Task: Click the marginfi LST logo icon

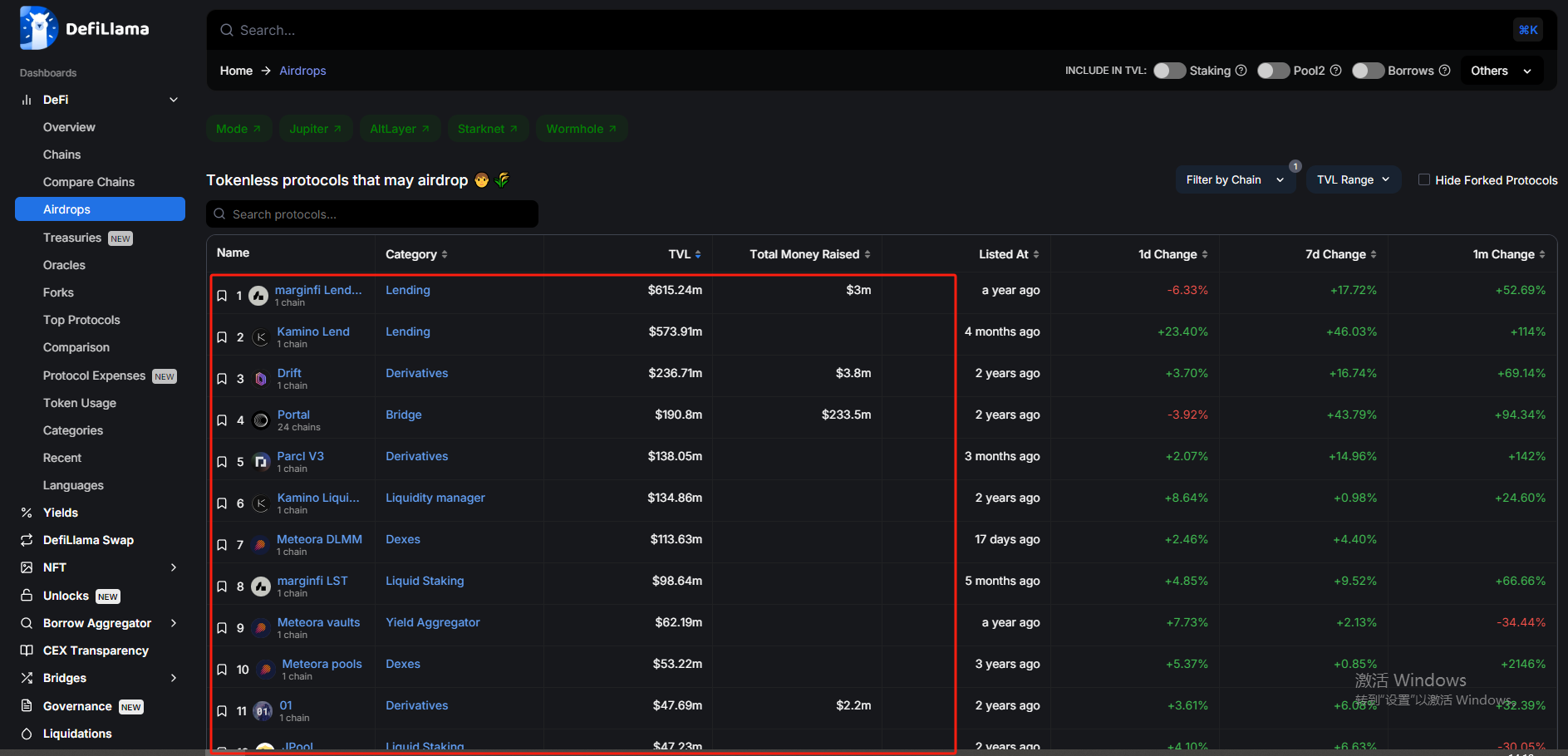Action: tap(261, 587)
